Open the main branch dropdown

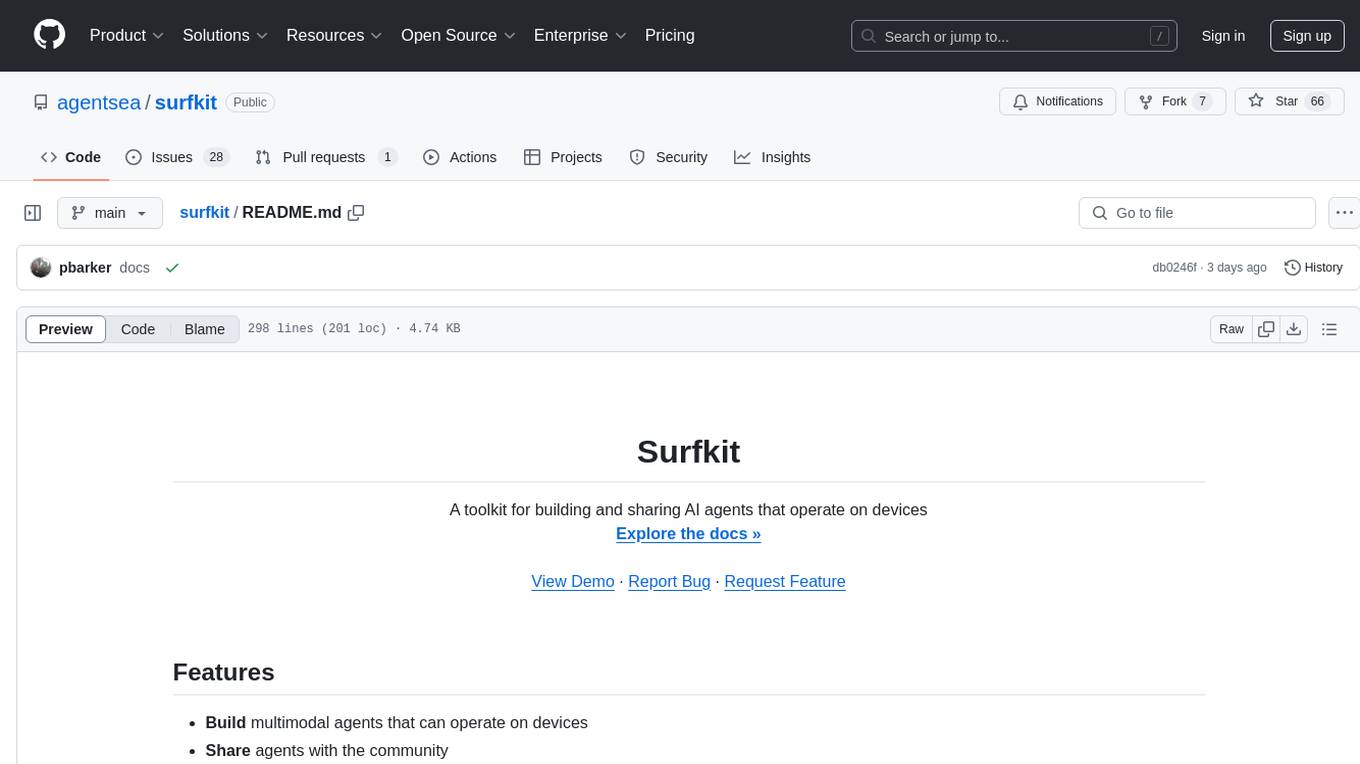[x=110, y=213]
